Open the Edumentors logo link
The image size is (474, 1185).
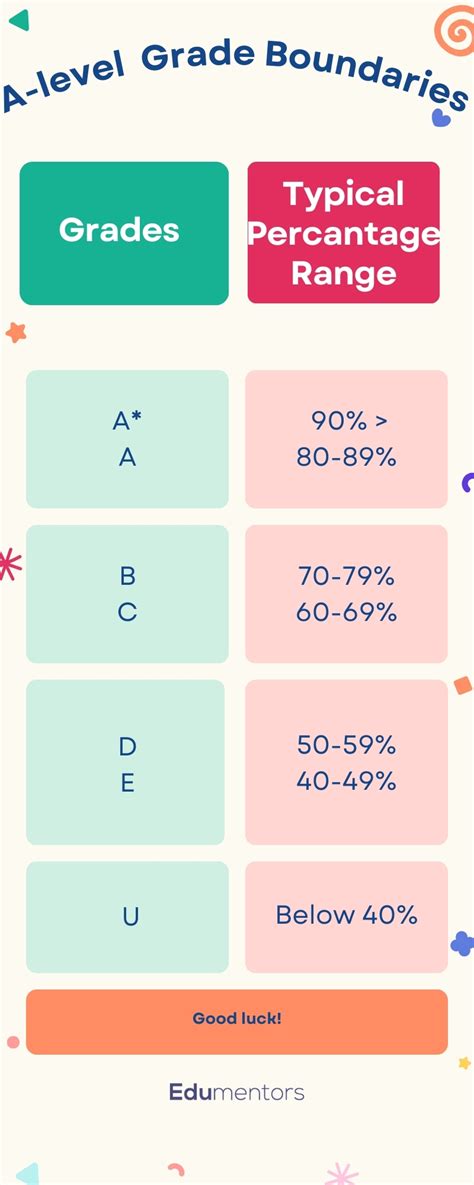(x=237, y=1092)
